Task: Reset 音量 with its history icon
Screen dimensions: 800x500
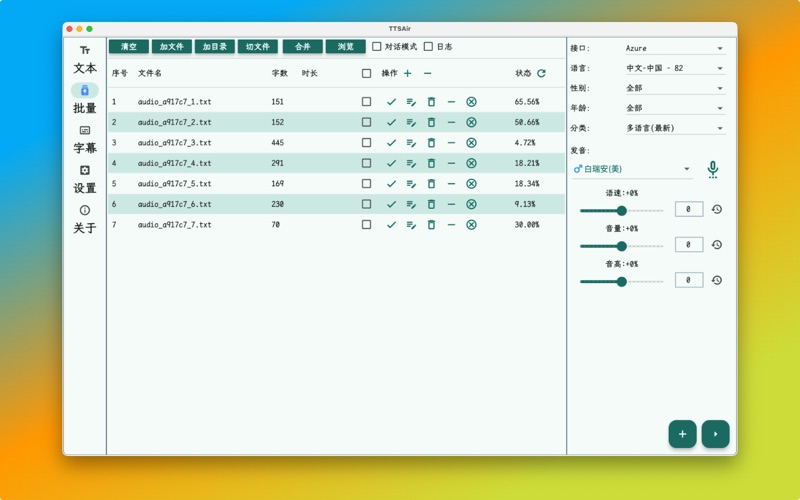Action: (x=717, y=245)
